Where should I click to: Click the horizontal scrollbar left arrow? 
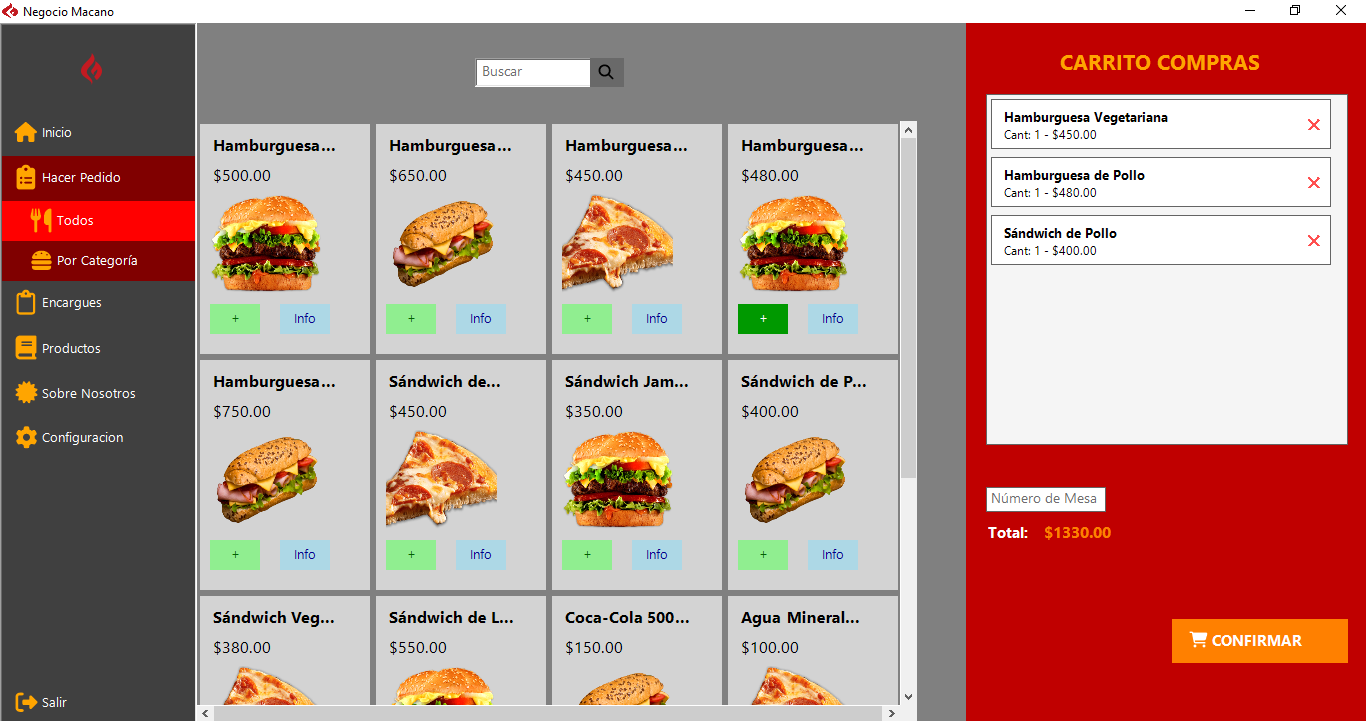pos(206,714)
